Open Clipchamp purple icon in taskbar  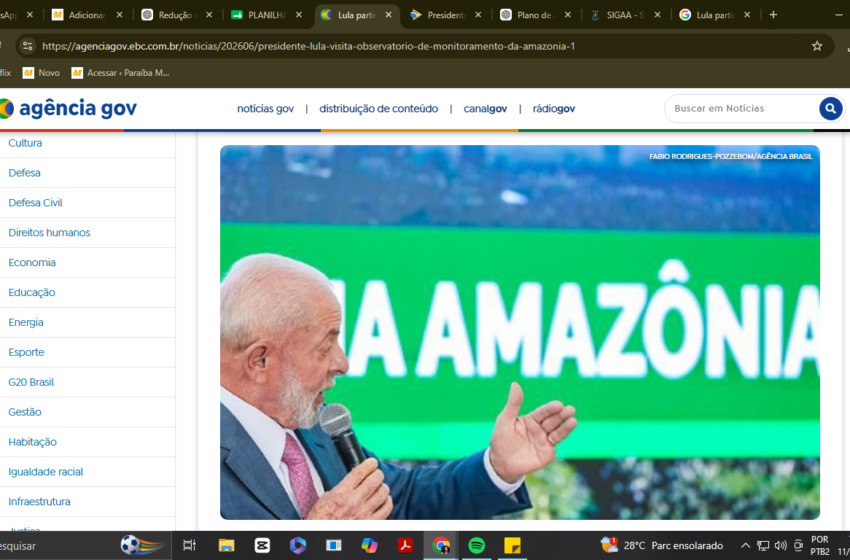[298, 545]
